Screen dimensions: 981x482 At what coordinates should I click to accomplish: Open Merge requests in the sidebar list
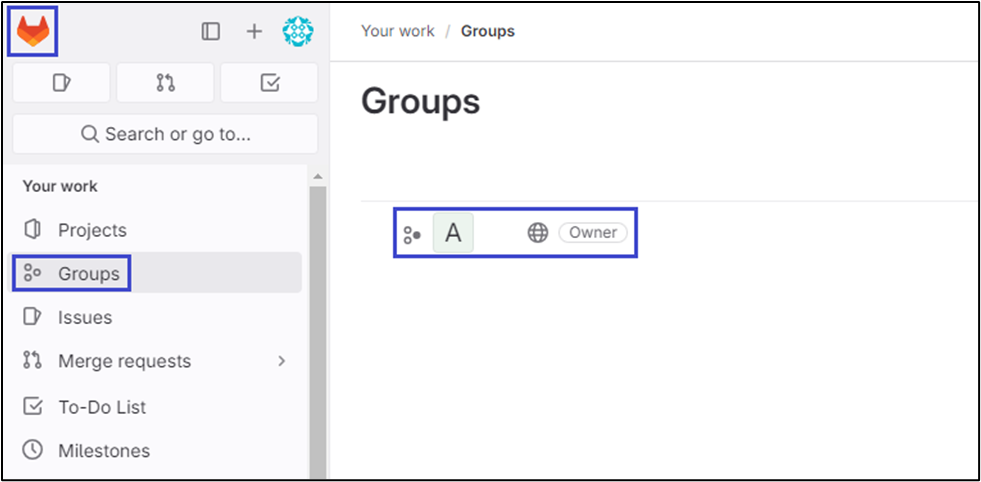(124, 361)
